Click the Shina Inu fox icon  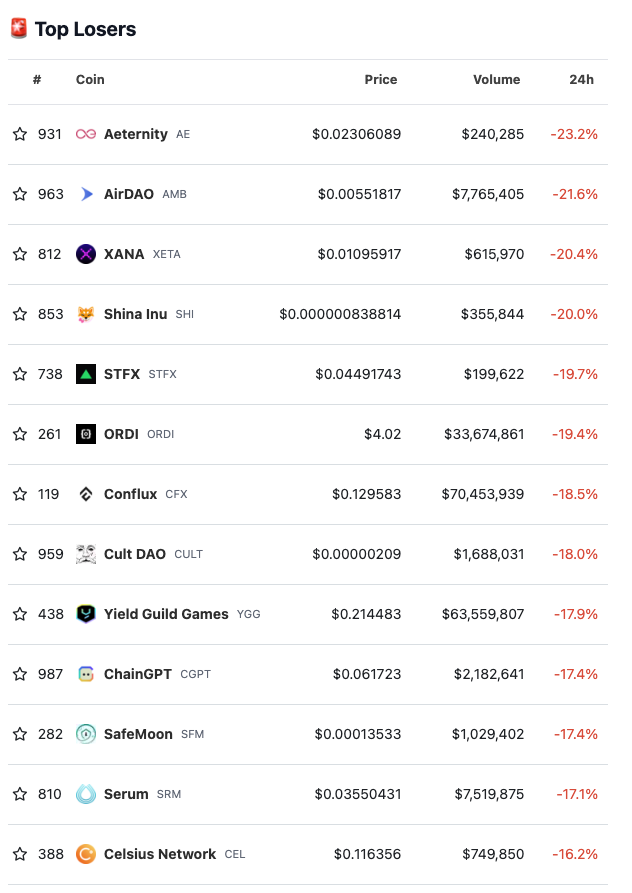click(86, 314)
